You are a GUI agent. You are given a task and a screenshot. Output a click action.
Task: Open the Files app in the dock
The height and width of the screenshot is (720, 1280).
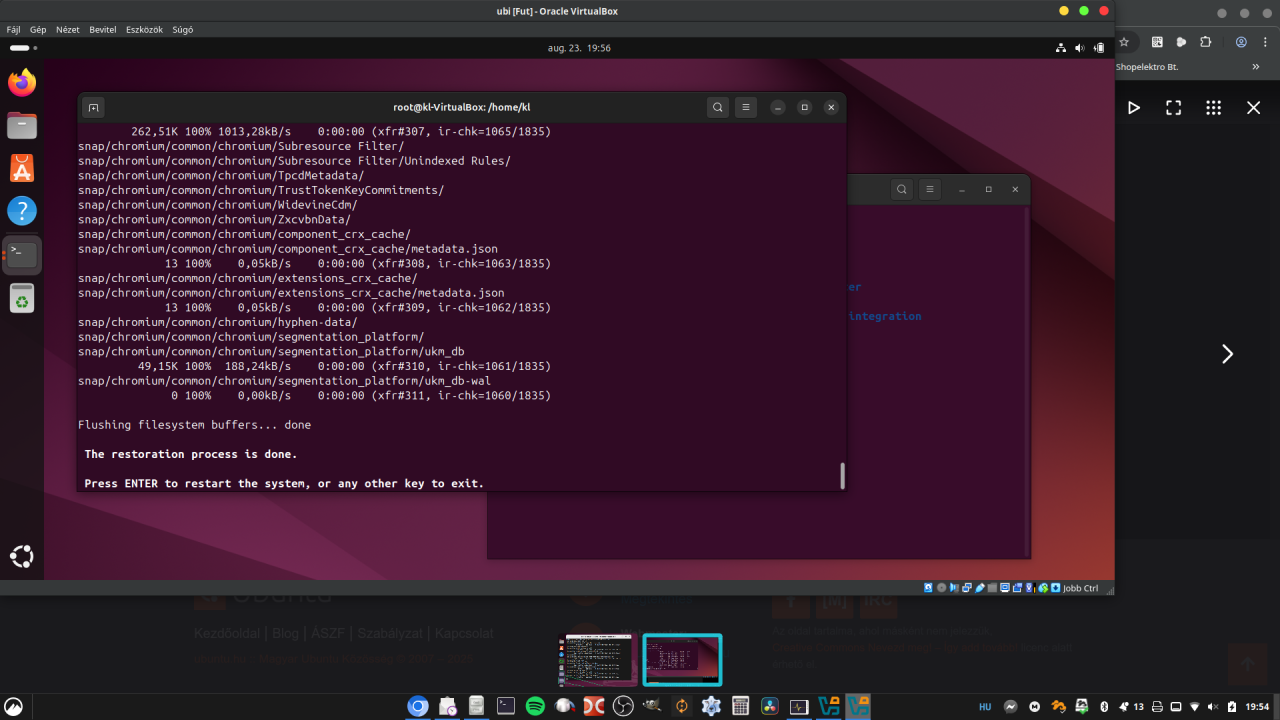click(x=22, y=125)
